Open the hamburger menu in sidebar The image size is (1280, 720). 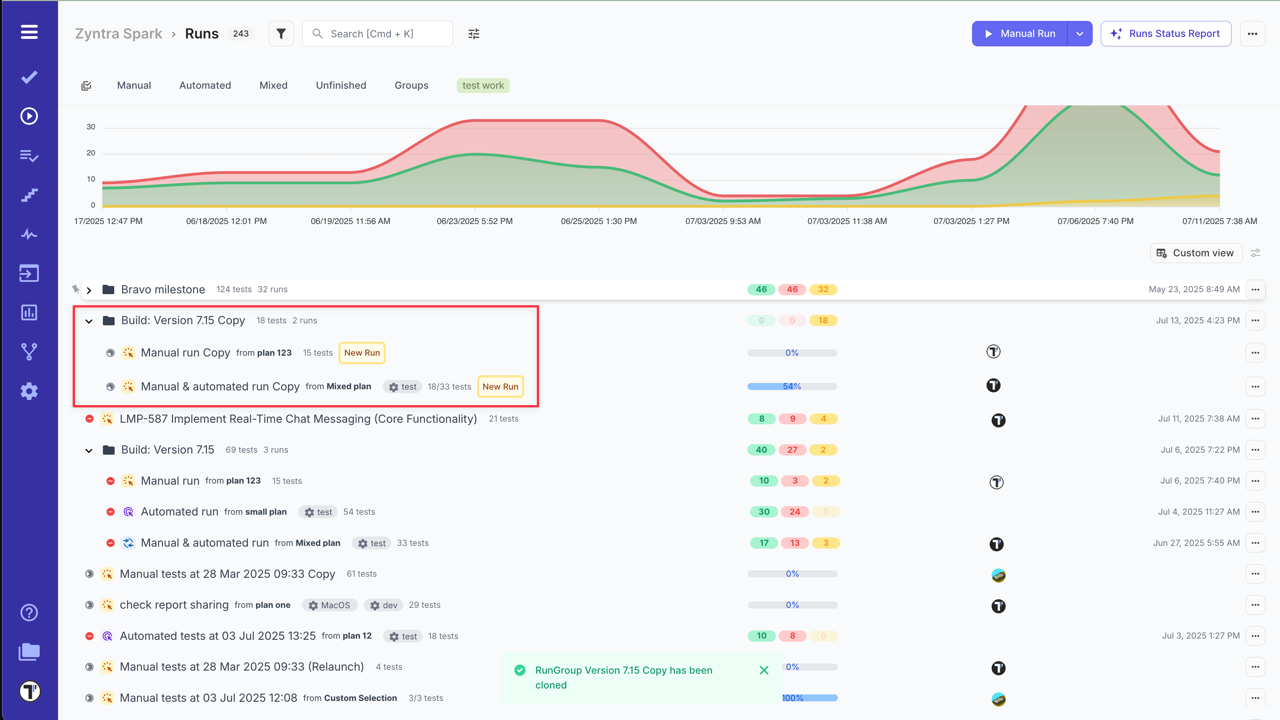[29, 32]
